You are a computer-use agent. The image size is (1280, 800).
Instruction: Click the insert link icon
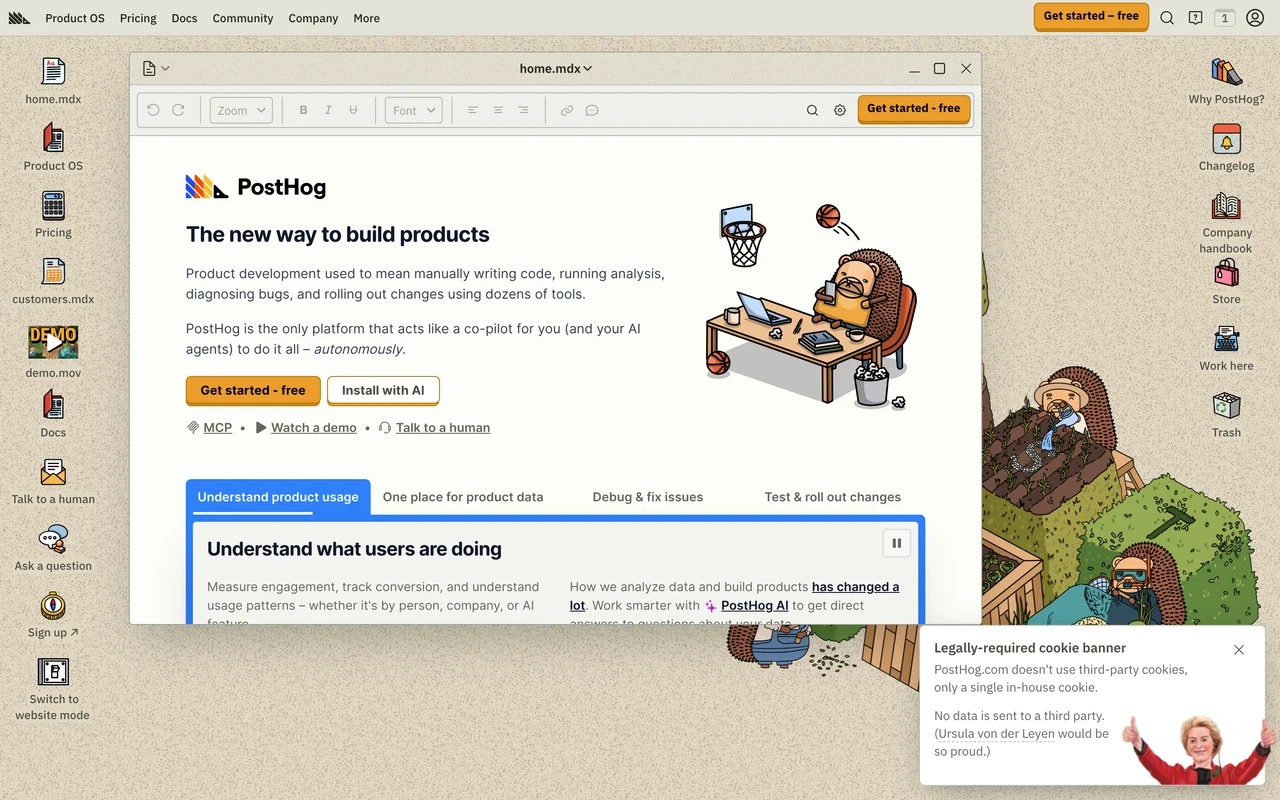[567, 110]
